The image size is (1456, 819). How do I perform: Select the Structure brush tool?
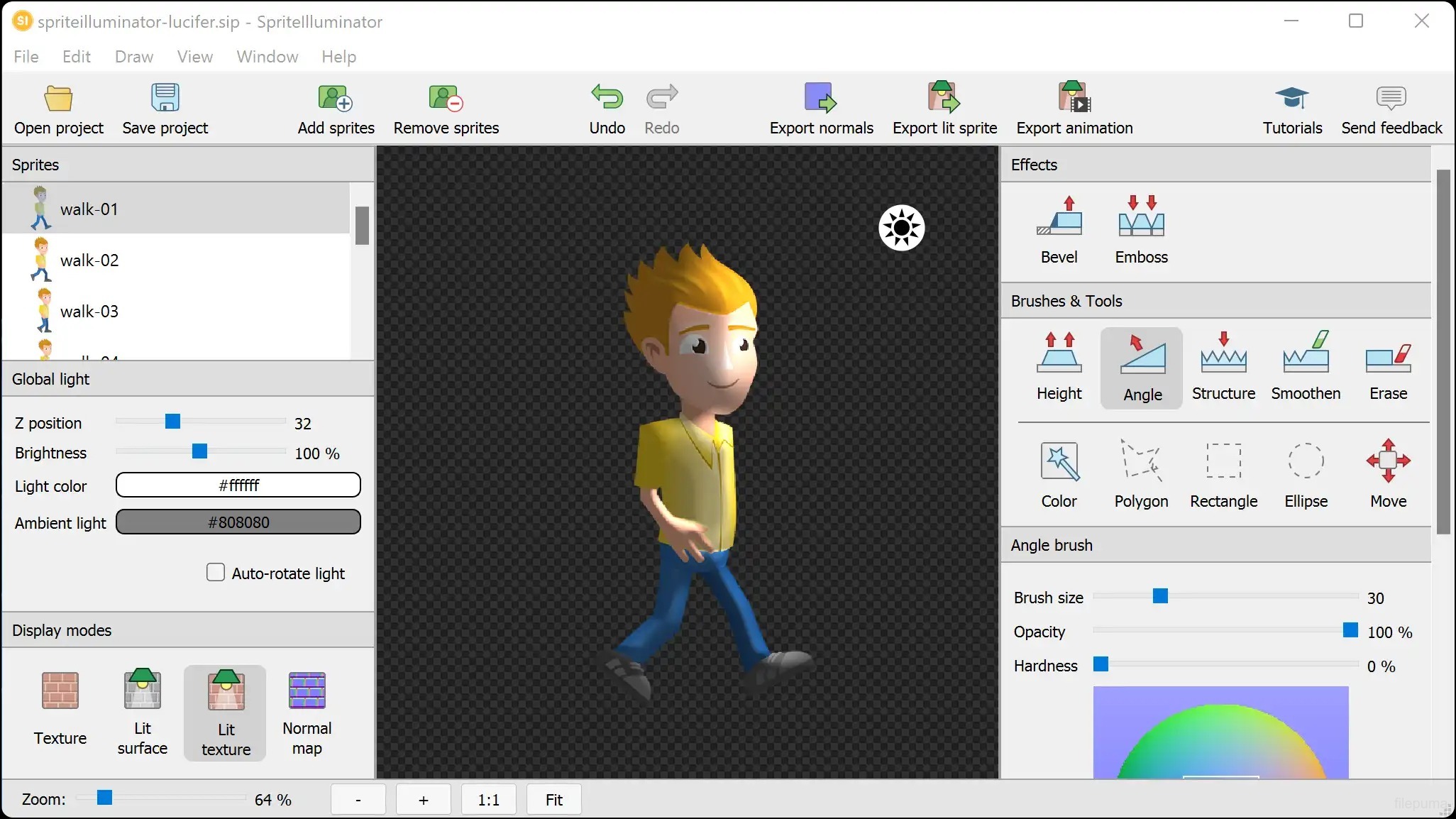pos(1223,367)
